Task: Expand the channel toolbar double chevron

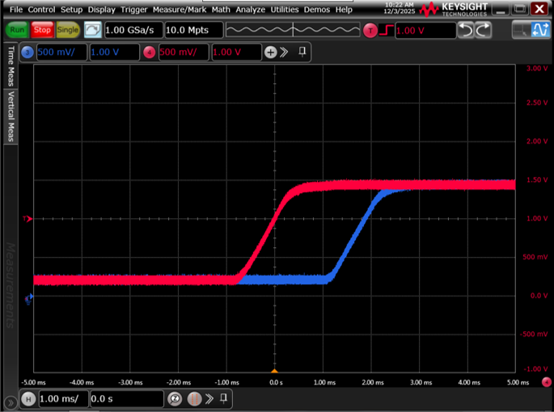Action: click(x=284, y=52)
